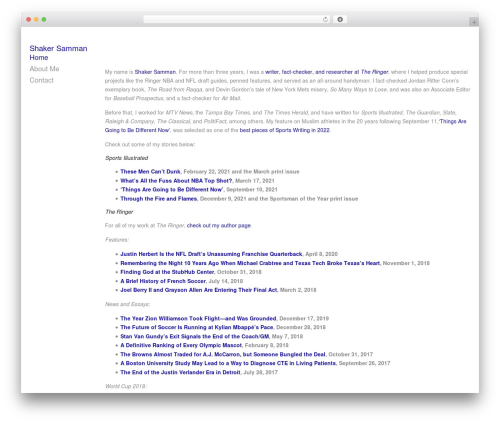Image resolution: width=500 pixels, height=423 pixels.
Task: Open Future of Soccer Kylian Mbappé article
Action: point(197,327)
